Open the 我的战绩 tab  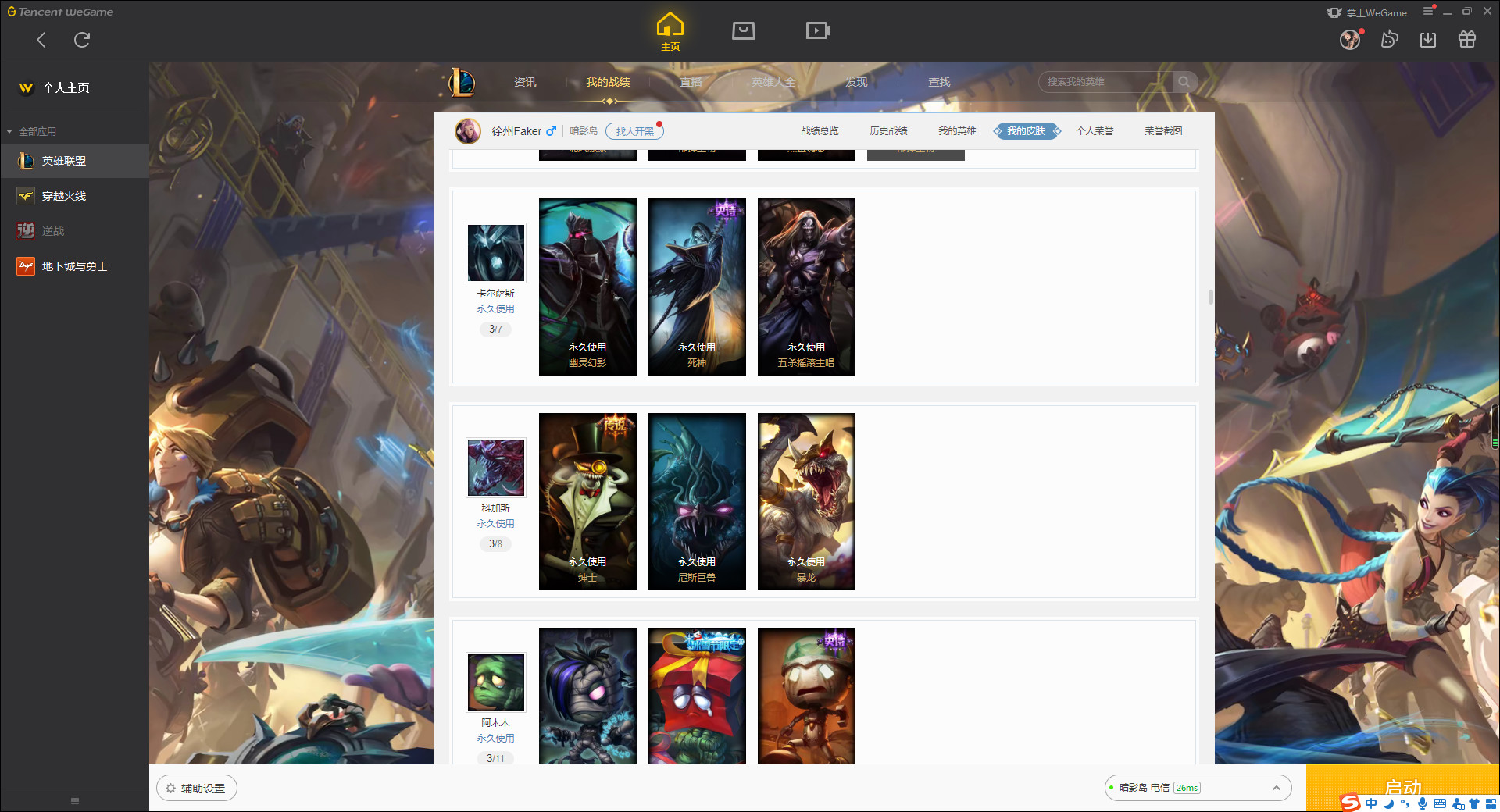pos(608,82)
